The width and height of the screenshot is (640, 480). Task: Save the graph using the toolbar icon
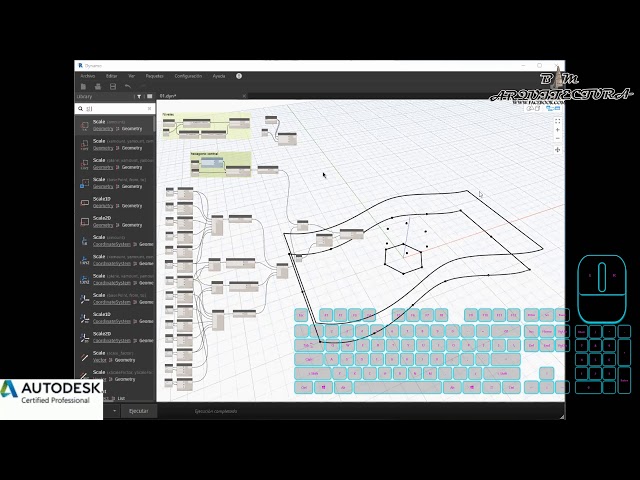tap(113, 87)
